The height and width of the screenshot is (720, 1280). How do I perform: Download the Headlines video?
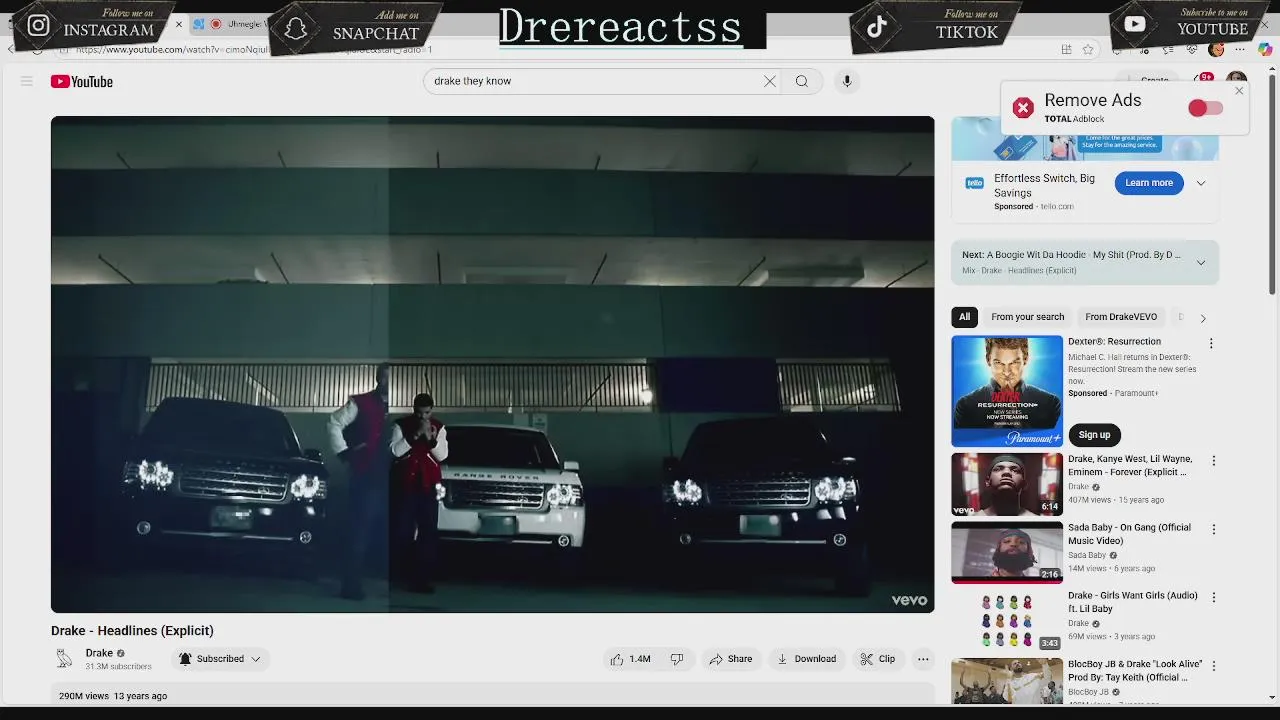(x=807, y=659)
